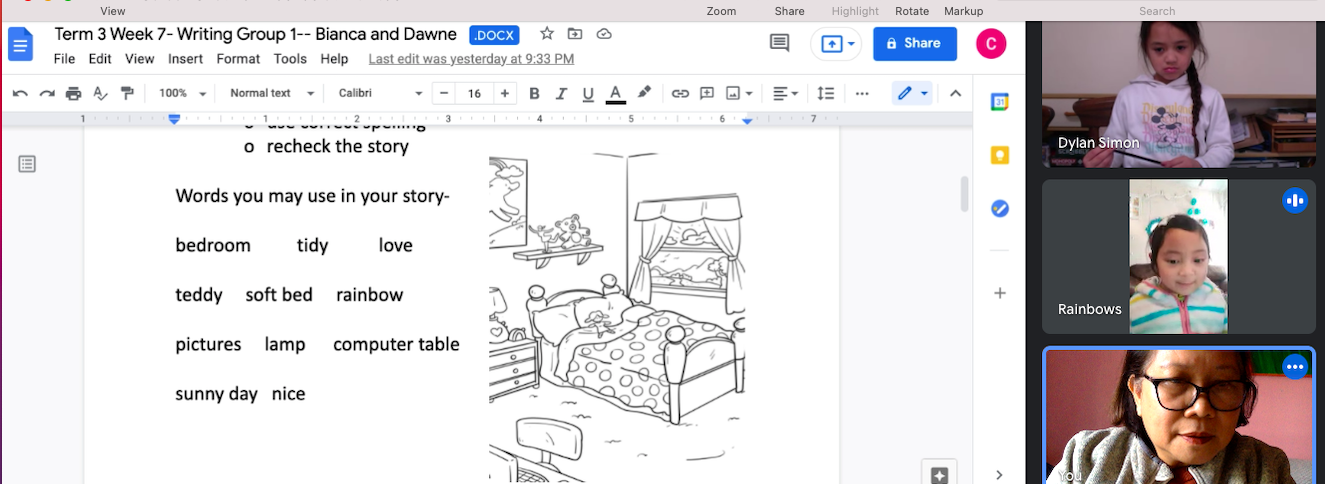Open the Google Docs home icon
This screenshot has height=484, width=1325.
21,44
